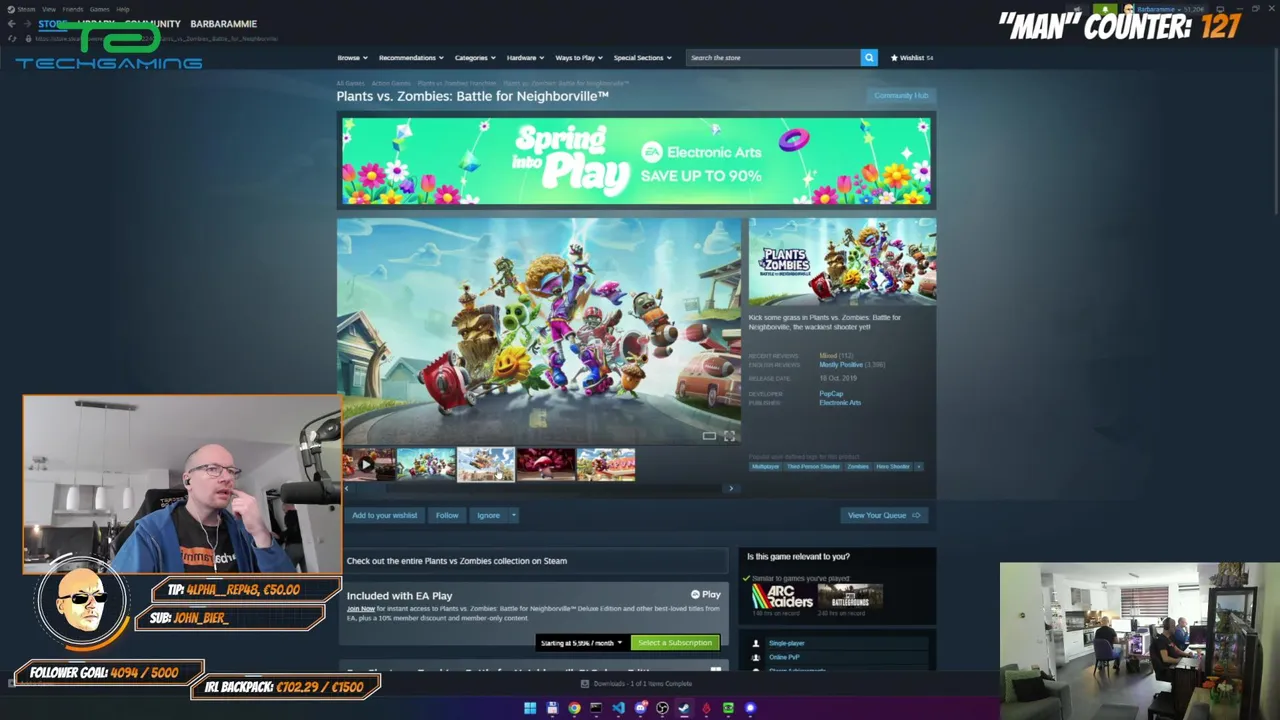The height and width of the screenshot is (720, 1280).
Task: Open the floppy-disk app in taskbar
Action: point(552,708)
